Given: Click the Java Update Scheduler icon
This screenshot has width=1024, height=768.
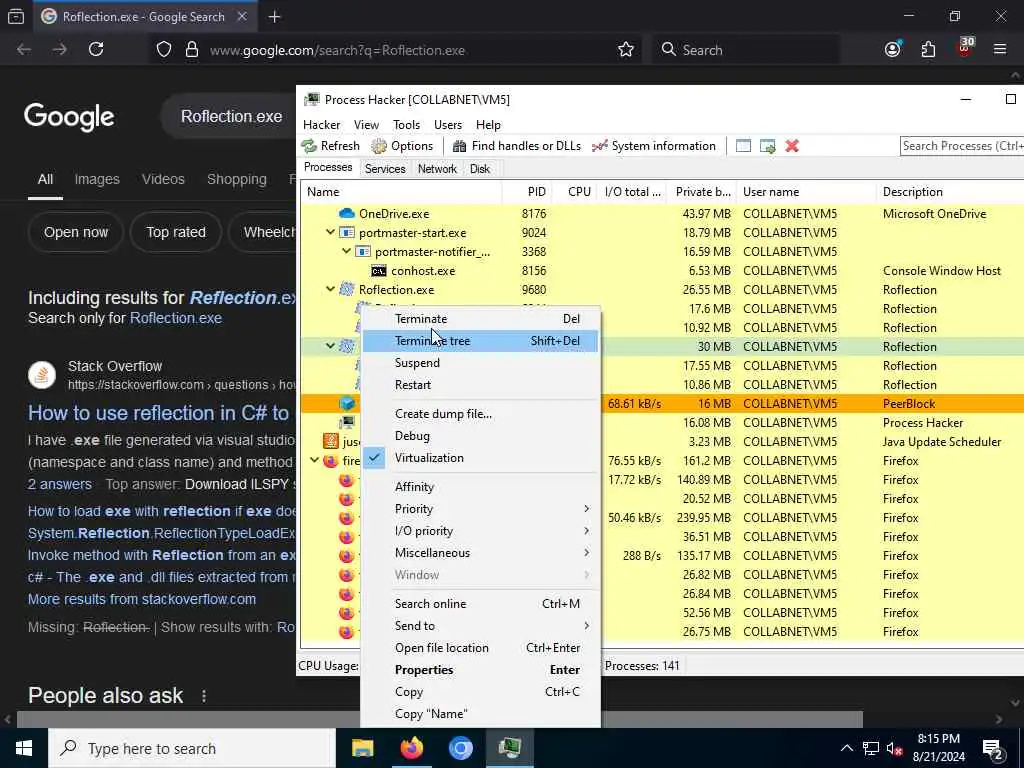Looking at the screenshot, I should coord(330,441).
